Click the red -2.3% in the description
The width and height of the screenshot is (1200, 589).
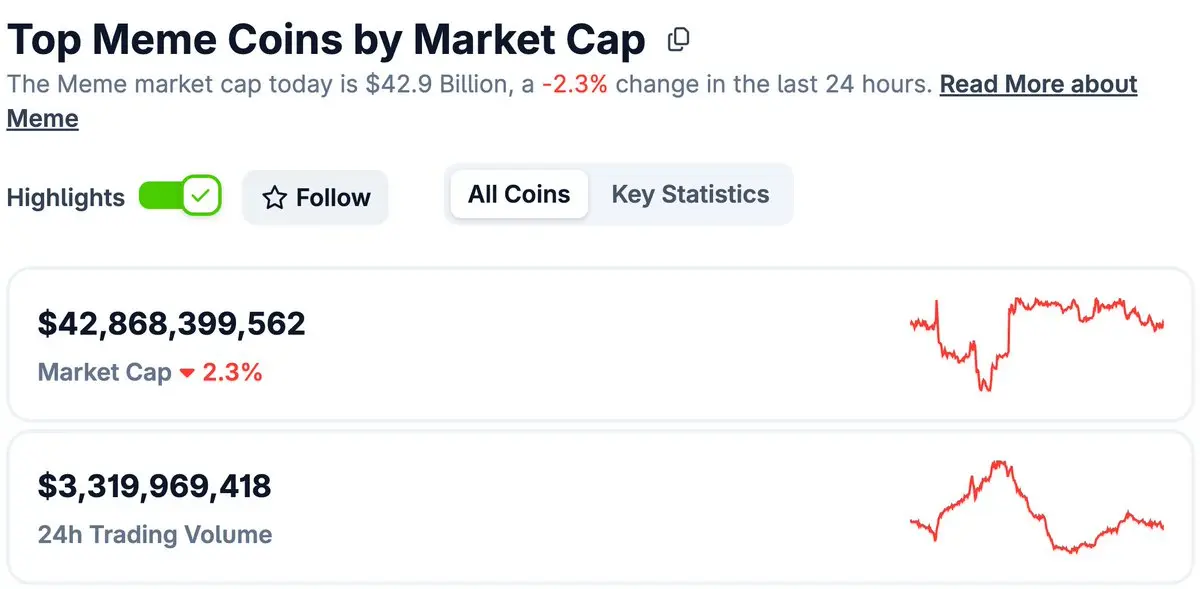point(575,84)
